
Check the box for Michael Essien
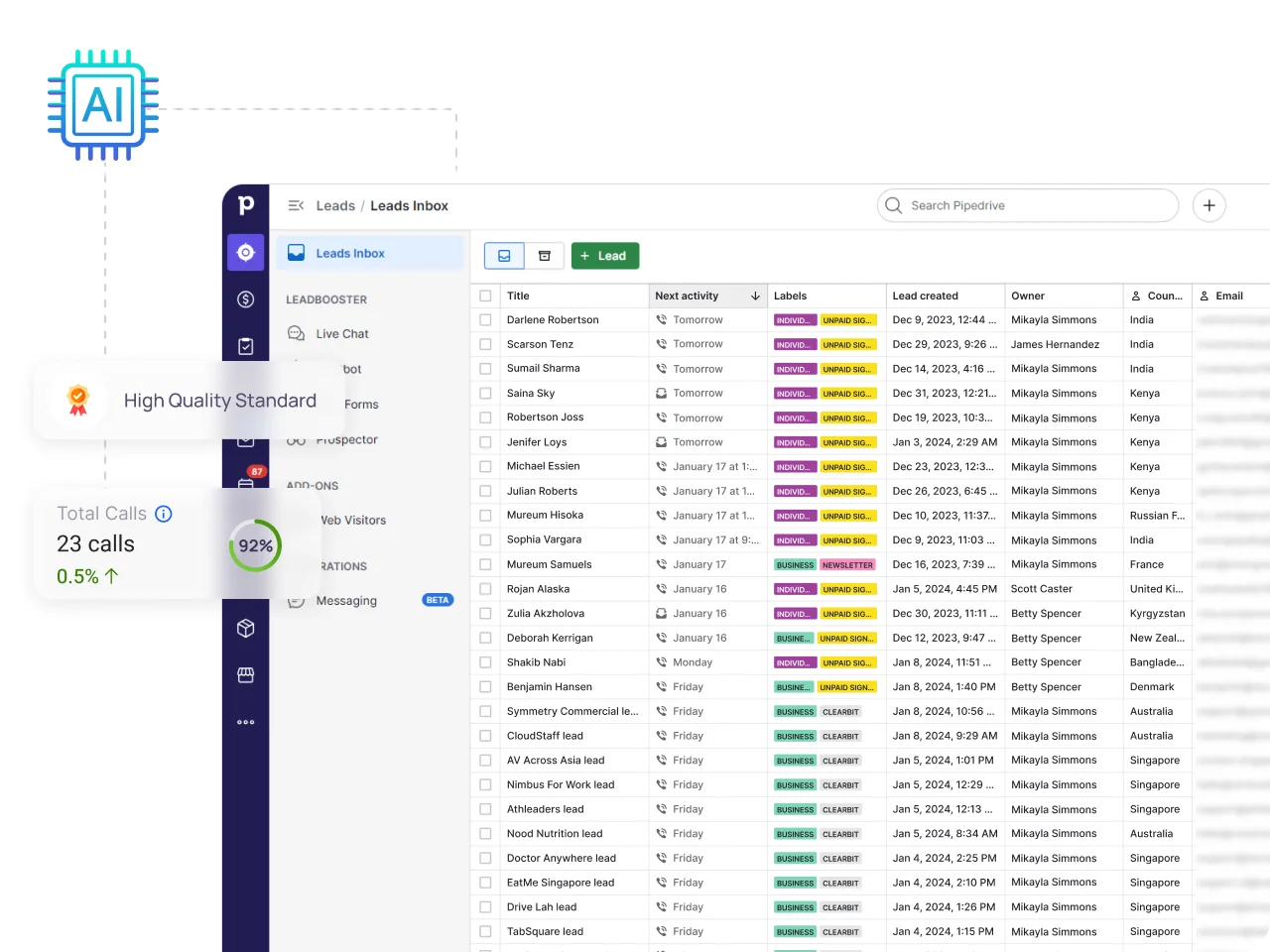coord(485,466)
